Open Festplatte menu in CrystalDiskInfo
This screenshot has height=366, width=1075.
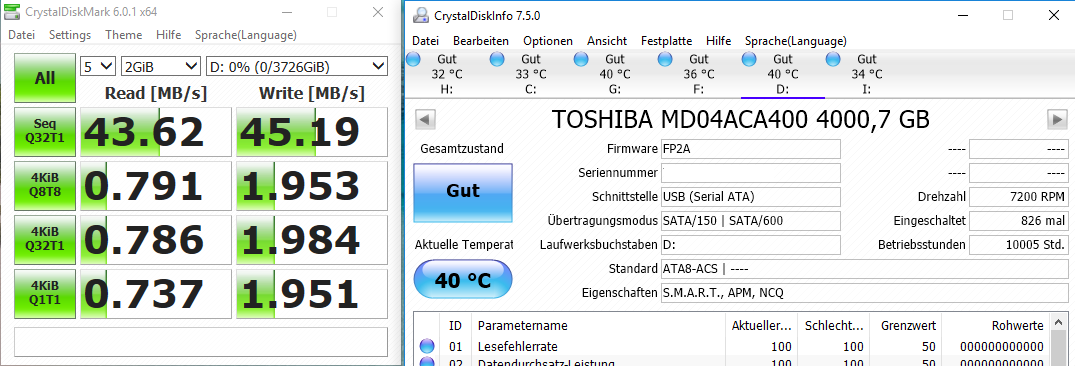tap(666, 41)
